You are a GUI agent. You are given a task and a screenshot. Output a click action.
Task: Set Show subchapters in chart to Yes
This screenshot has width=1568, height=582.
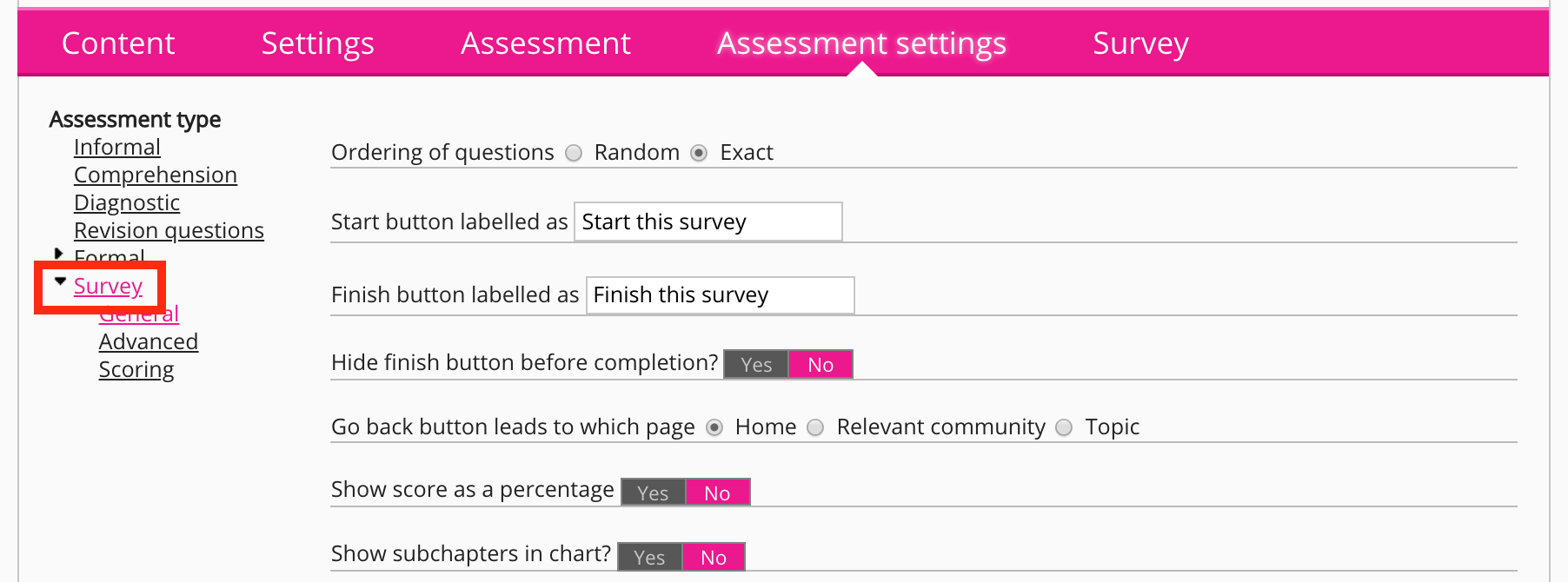(649, 558)
